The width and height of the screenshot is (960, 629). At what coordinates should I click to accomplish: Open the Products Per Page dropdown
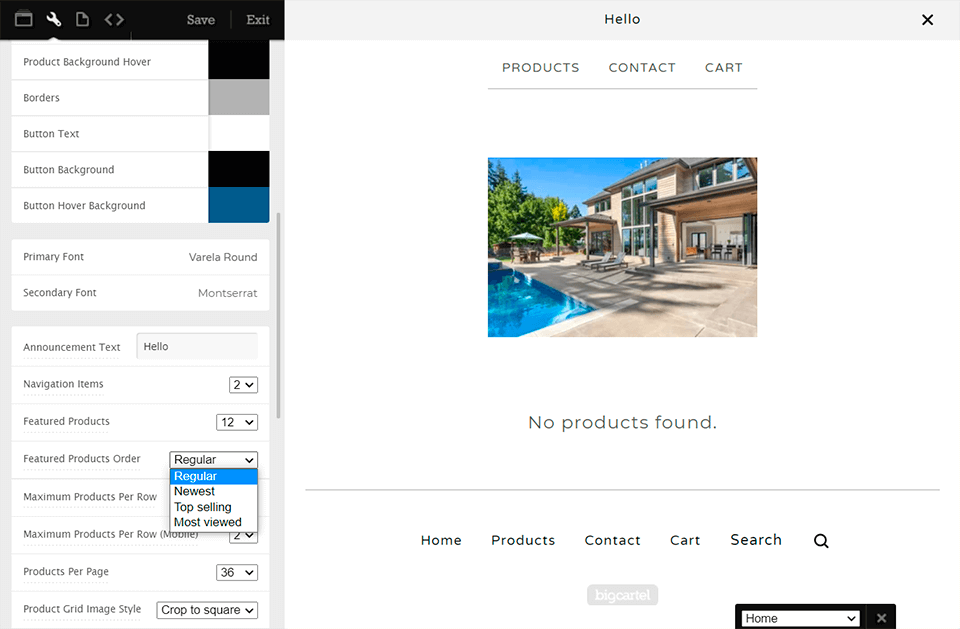pos(237,572)
